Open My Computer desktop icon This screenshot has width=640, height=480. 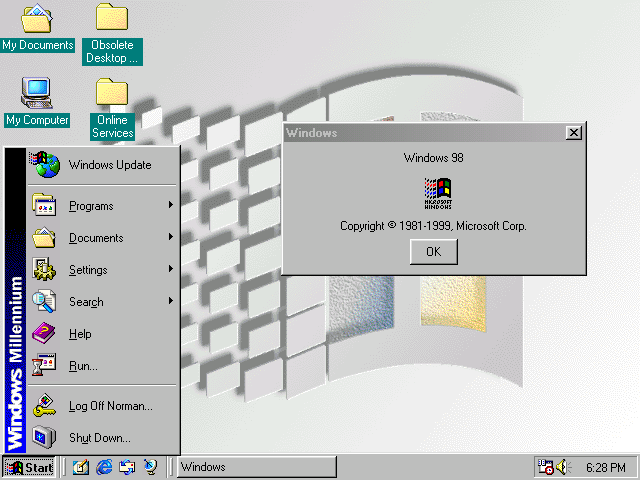(x=37, y=93)
